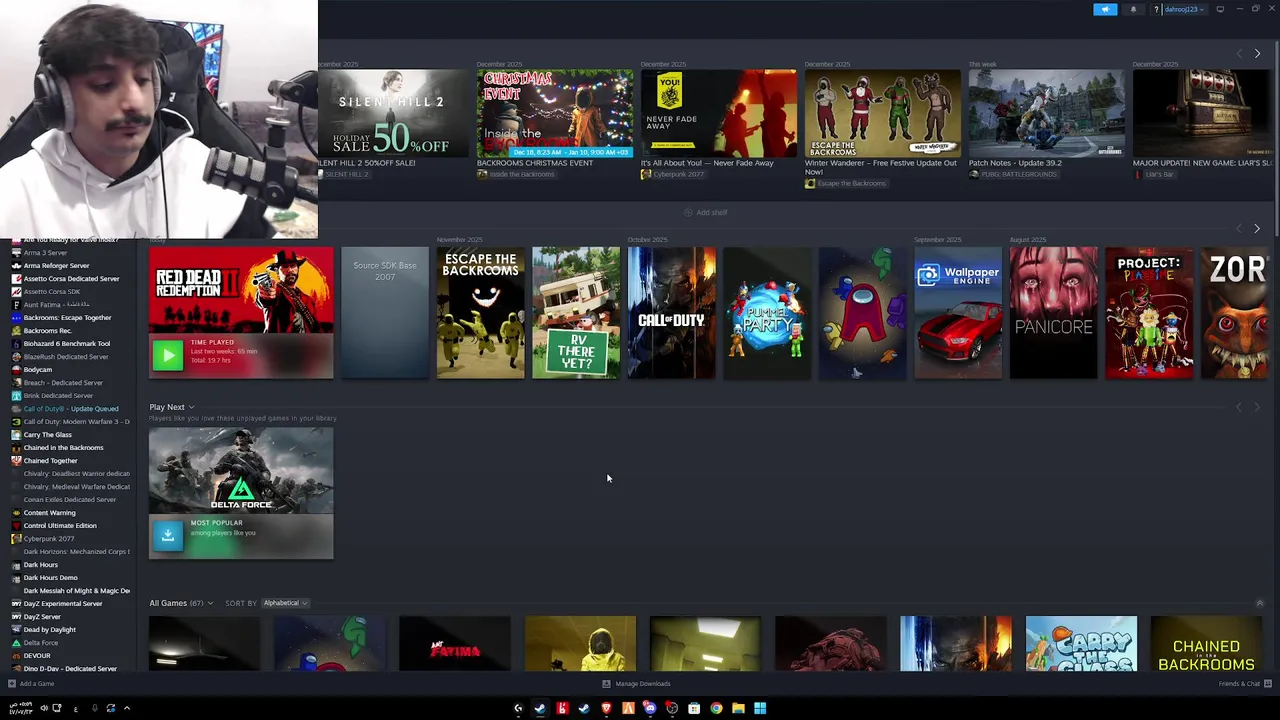Open File Explorer from the taskbar

pos(738,708)
